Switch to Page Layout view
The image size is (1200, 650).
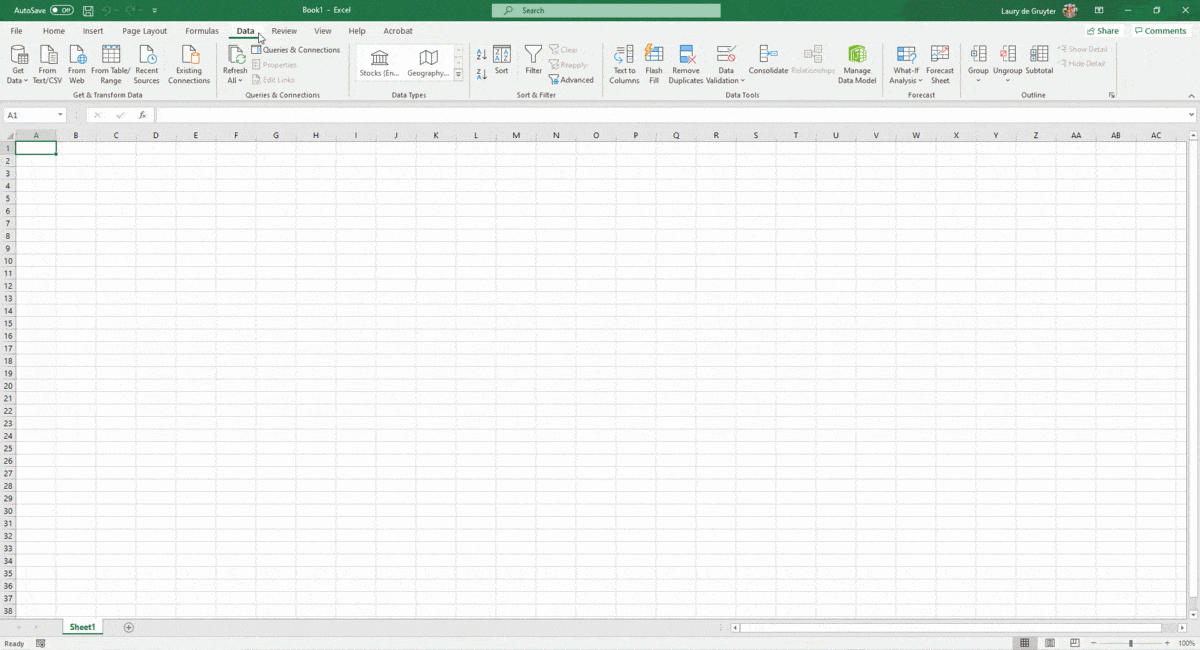coord(1050,643)
